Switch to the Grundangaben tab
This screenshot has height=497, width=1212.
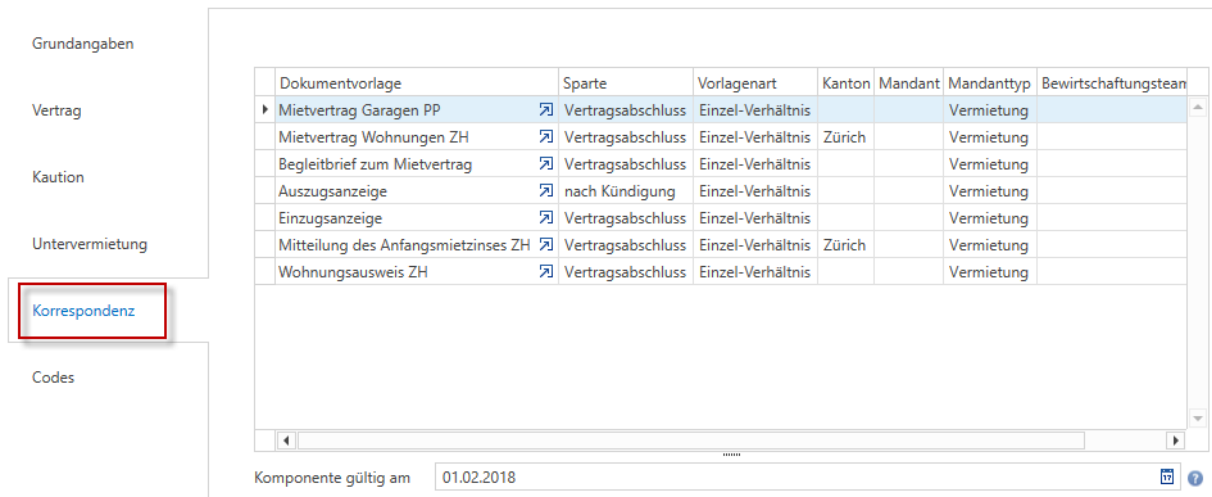(x=83, y=44)
